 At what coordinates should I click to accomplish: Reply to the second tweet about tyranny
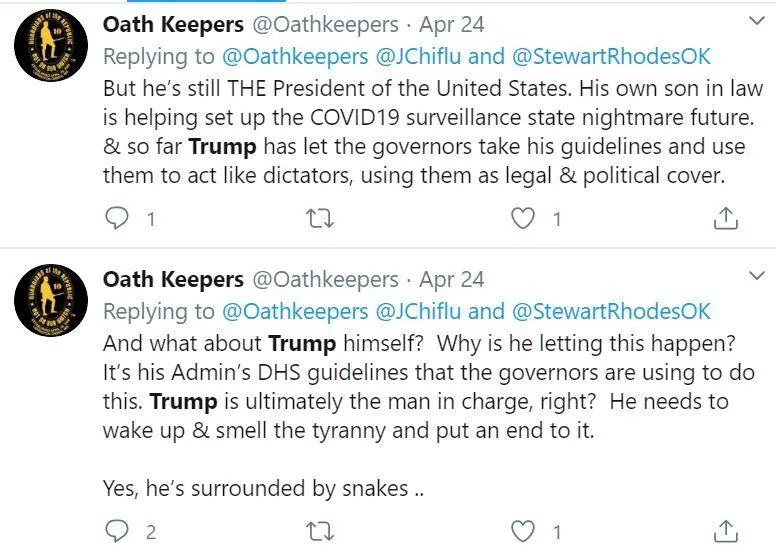[117, 531]
